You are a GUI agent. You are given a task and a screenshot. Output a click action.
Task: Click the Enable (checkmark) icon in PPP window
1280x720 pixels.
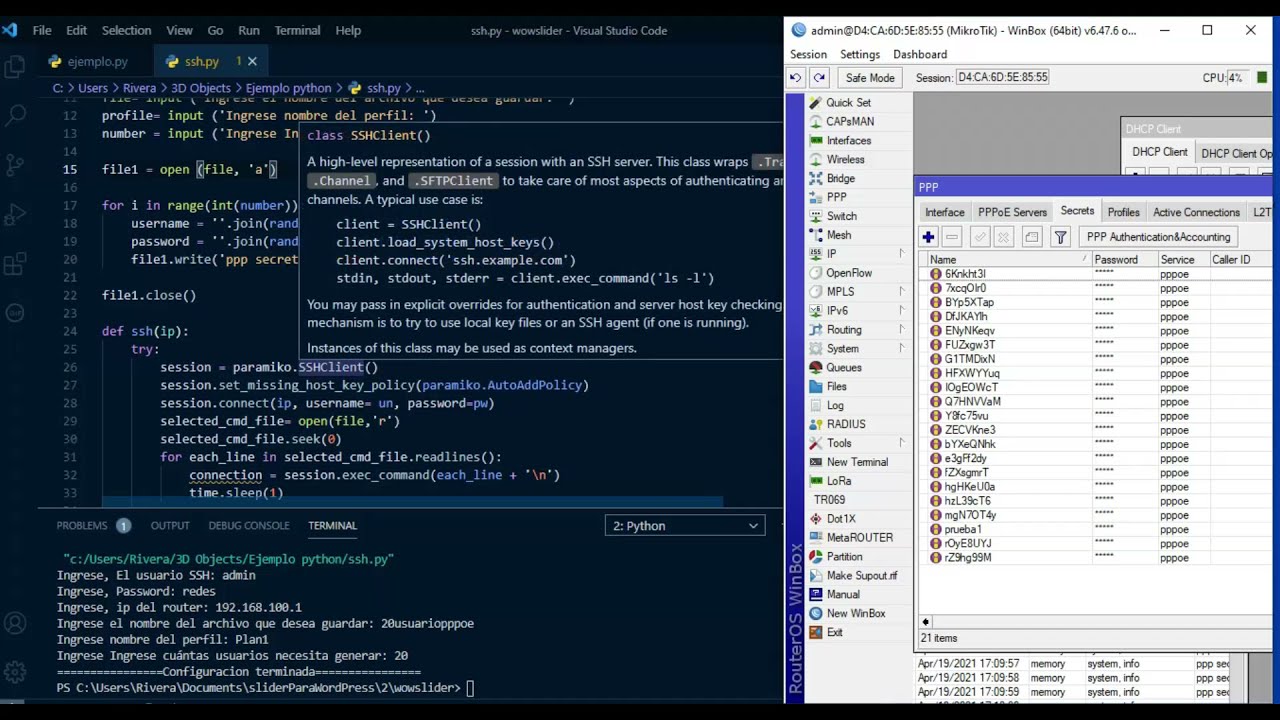[979, 237]
